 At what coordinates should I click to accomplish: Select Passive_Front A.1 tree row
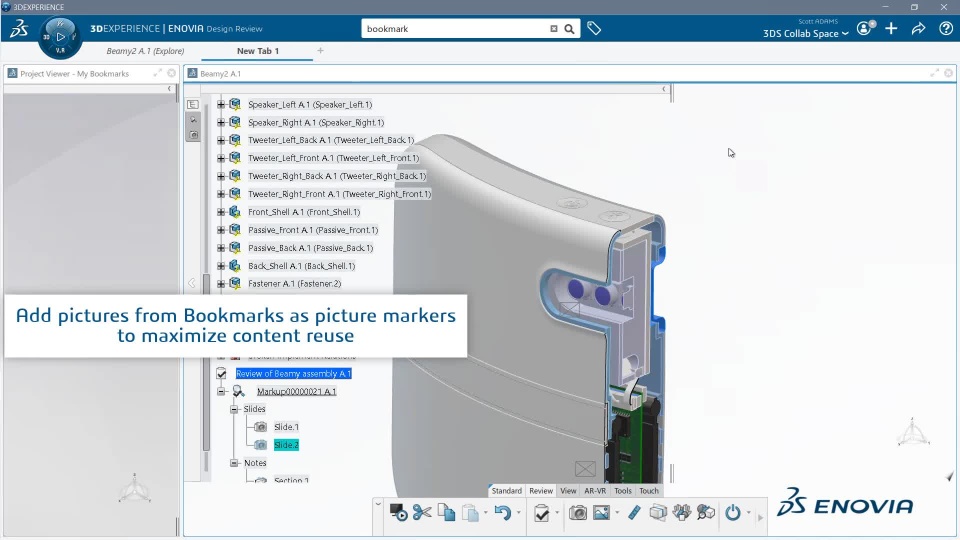click(x=313, y=230)
